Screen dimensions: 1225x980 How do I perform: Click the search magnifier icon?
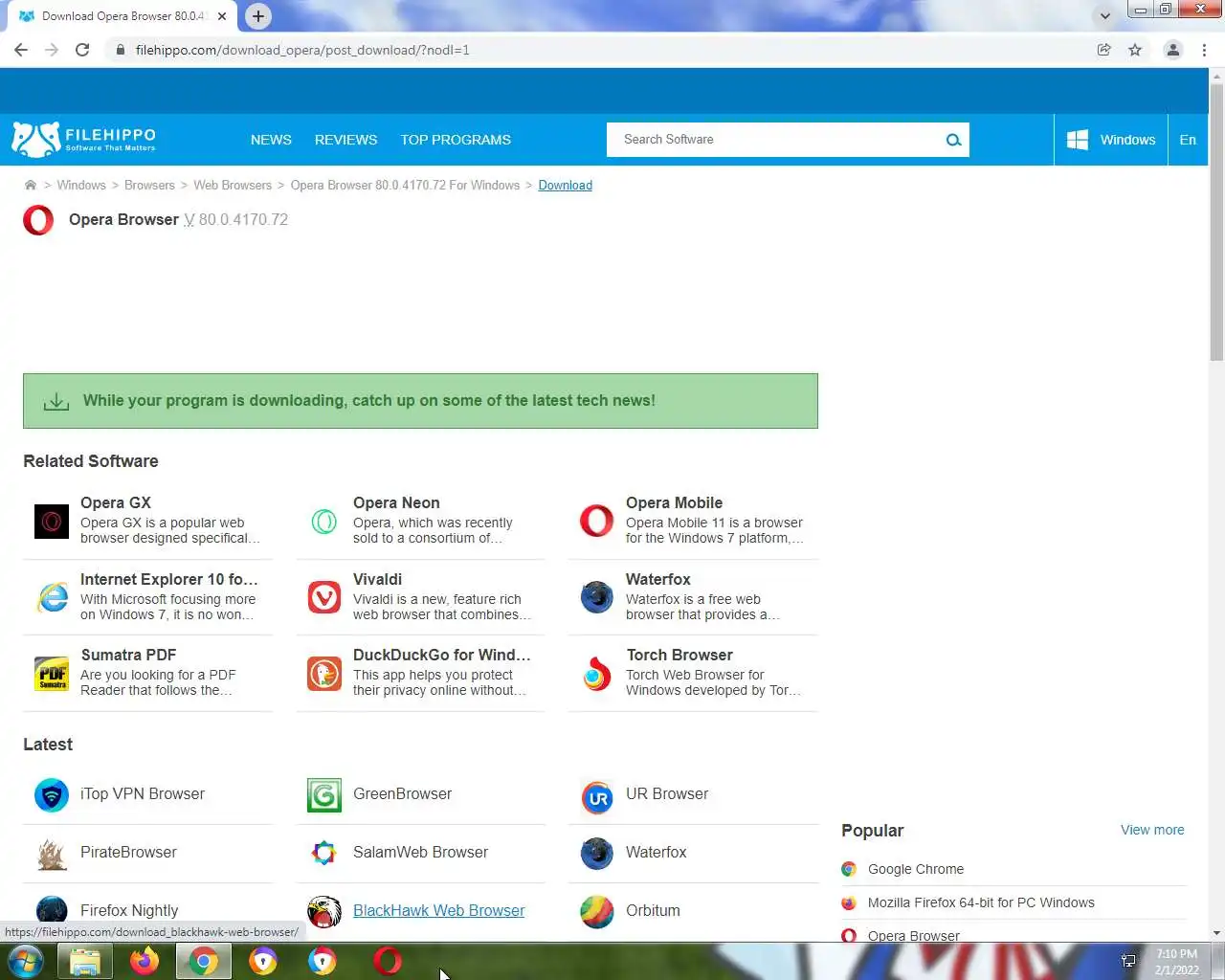coord(953,140)
